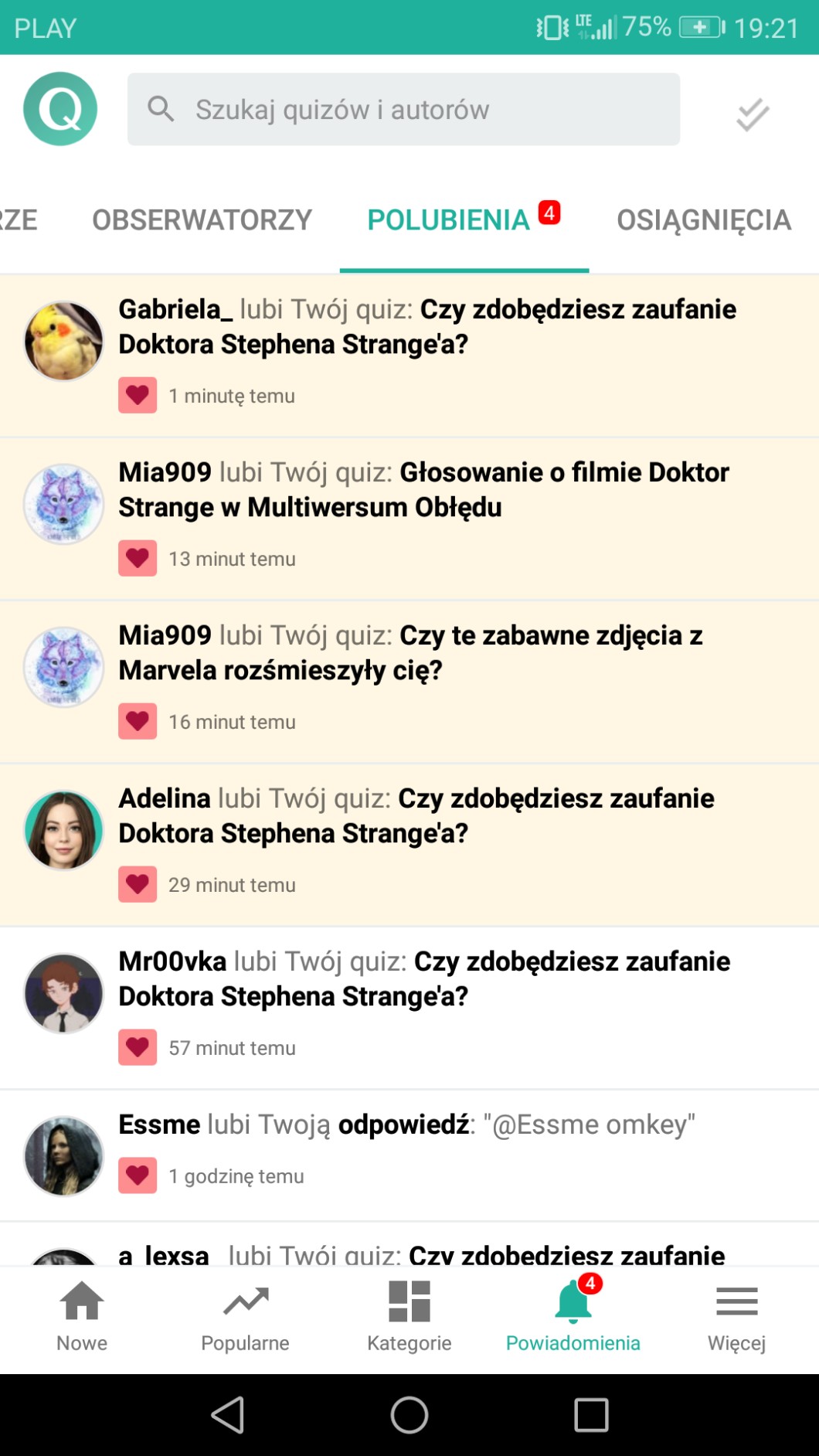Switch to the OSIĄGNIĘCIA tab
819x1456 pixels.
pos(704,220)
